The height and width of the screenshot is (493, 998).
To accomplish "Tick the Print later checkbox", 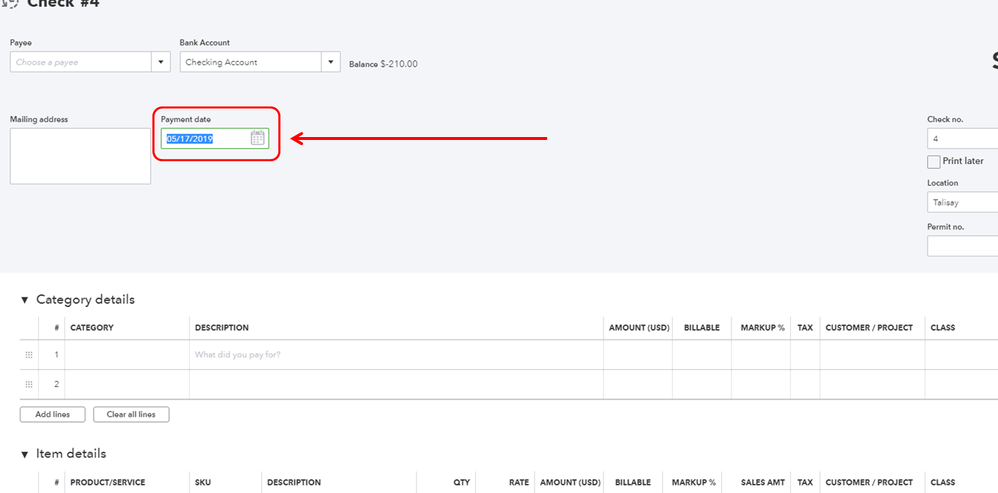I will pos(934,162).
